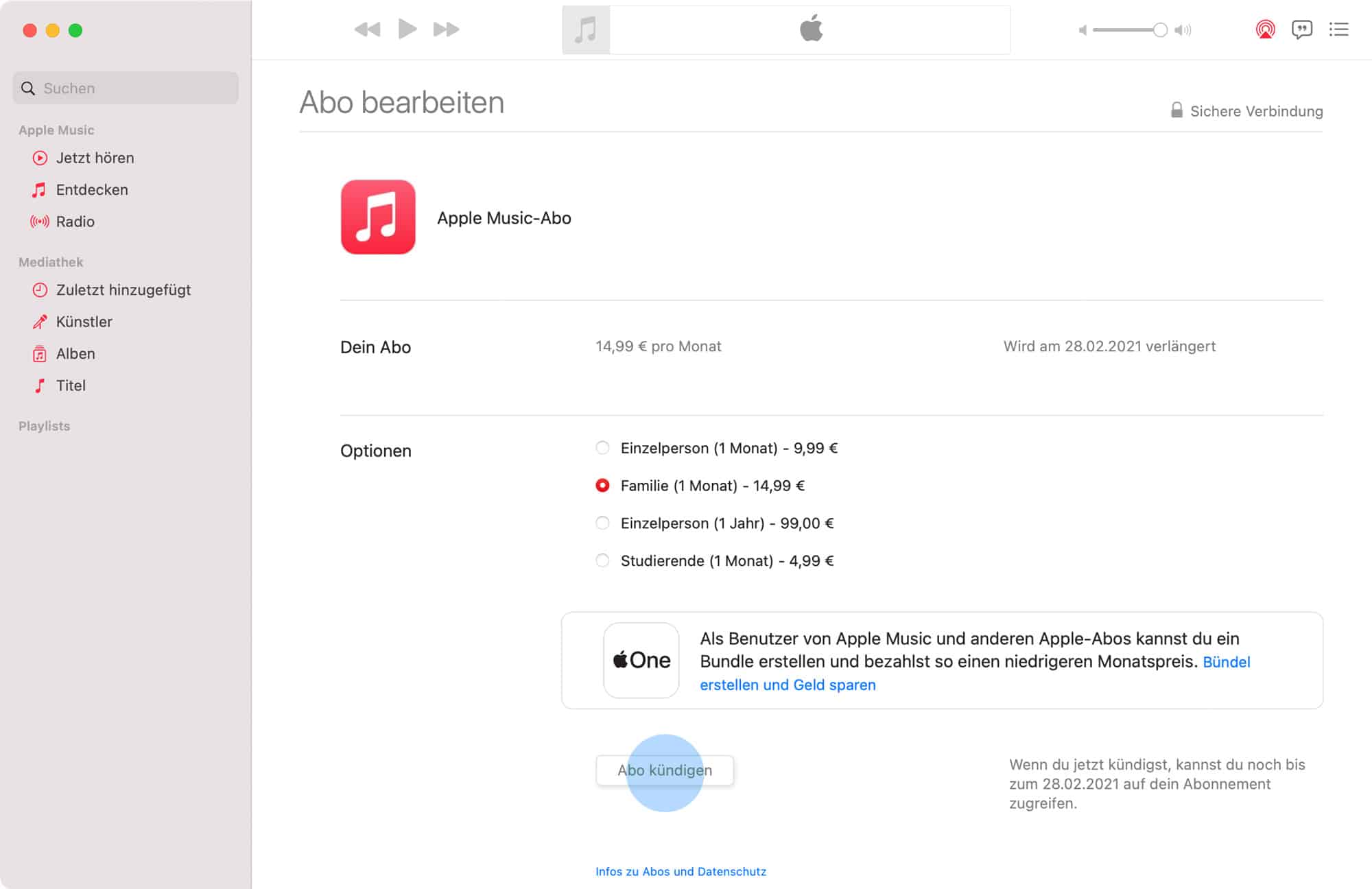Open Infos zu Abos und Datenschutz link
Screen dimensions: 1372x889
(681, 871)
